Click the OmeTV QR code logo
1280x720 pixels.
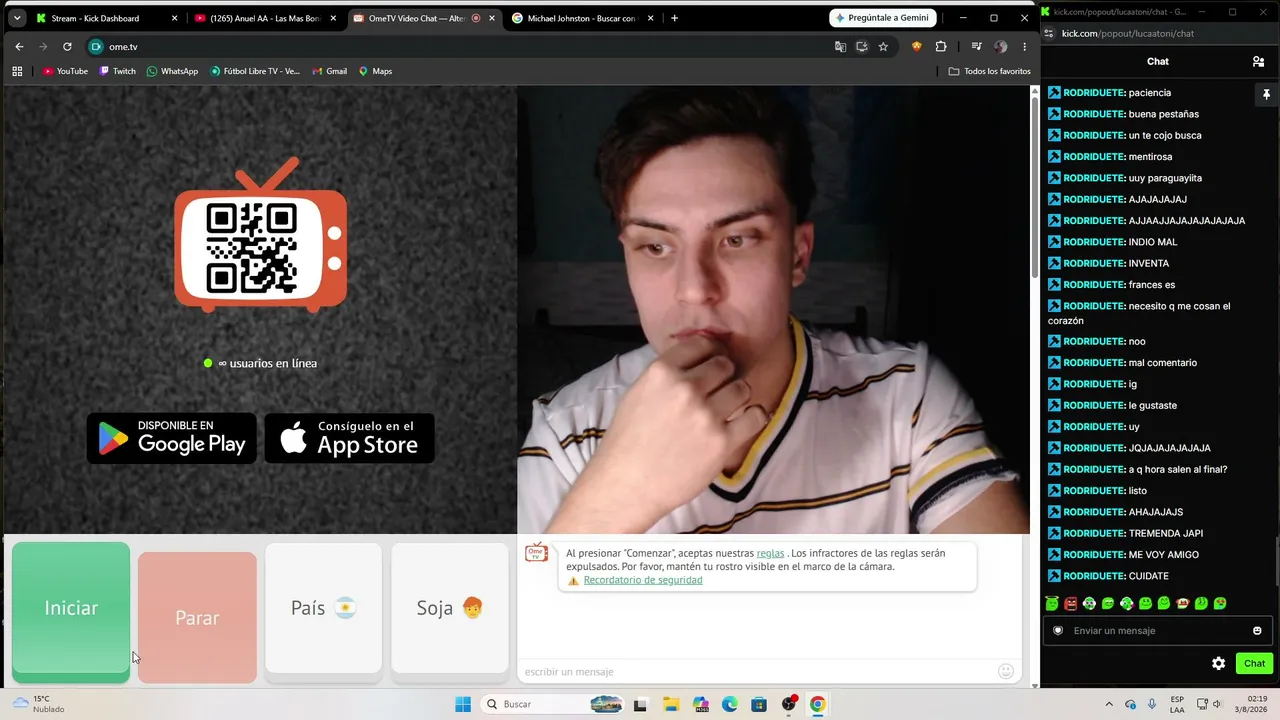click(261, 236)
